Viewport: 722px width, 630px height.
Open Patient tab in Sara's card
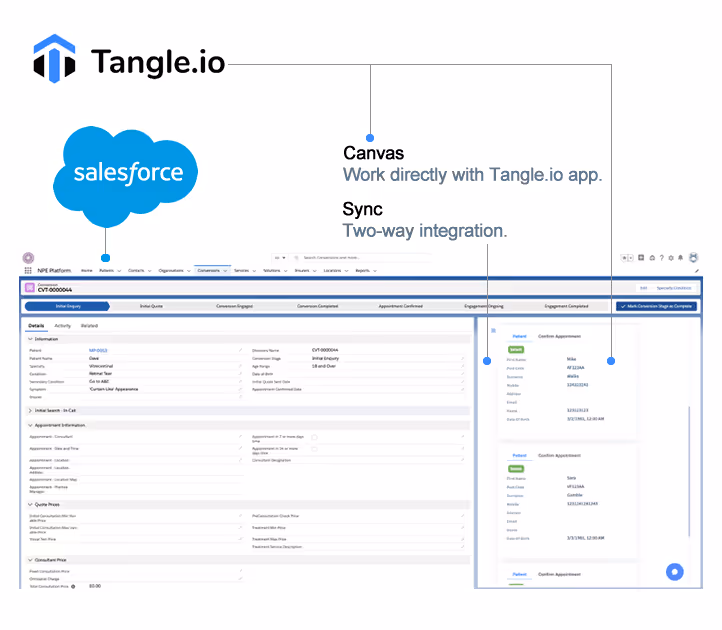(x=519, y=455)
